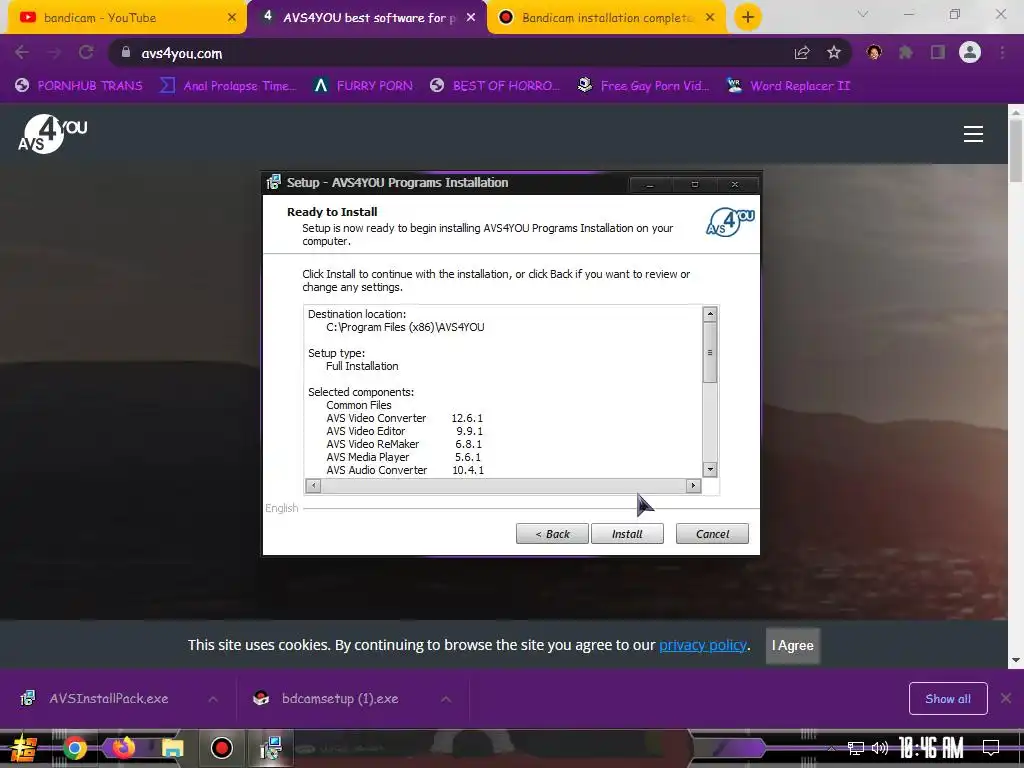
Task: Switch to the Bandicam installation complete tab
Action: pos(604,18)
